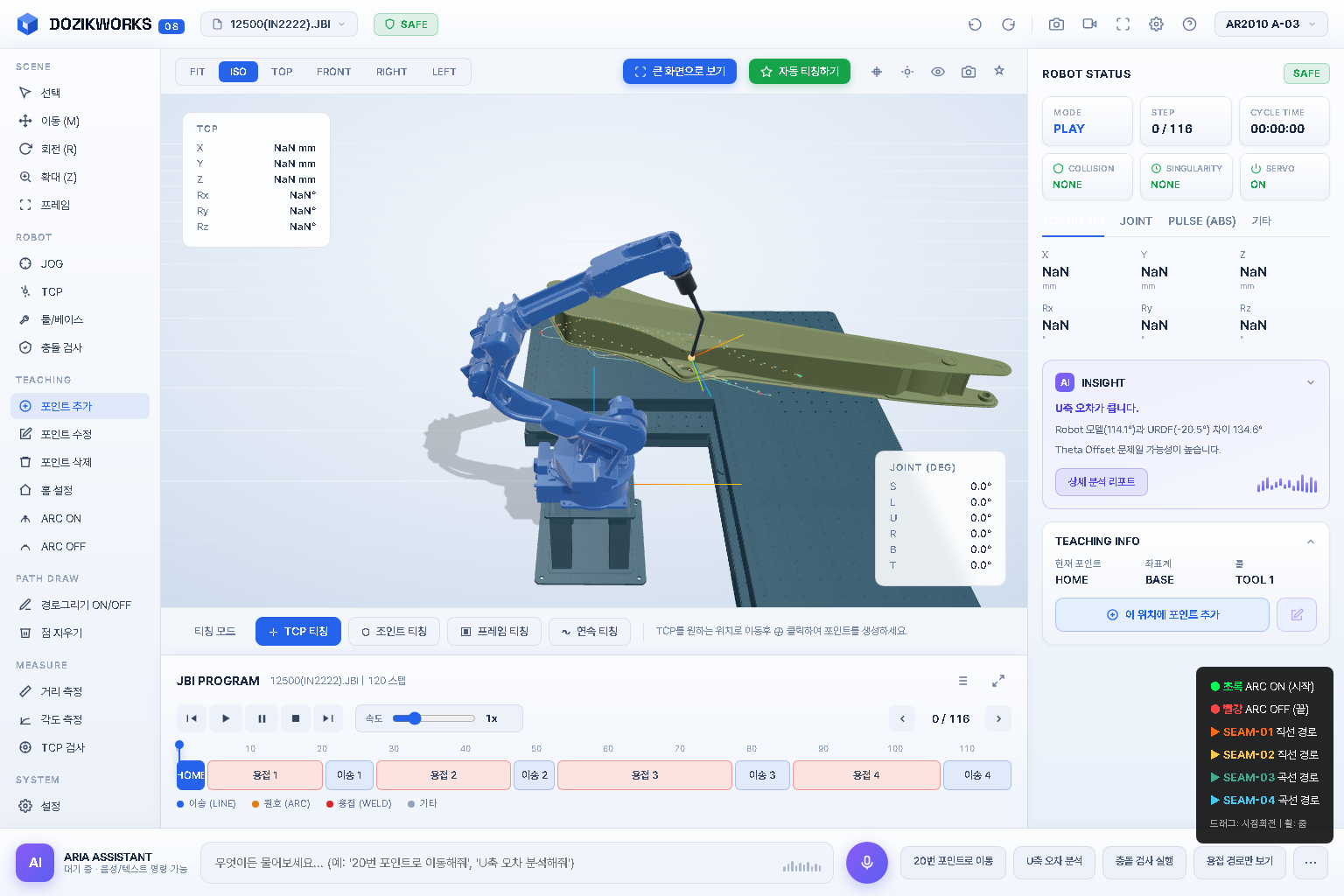Collapse the TEACHING INFO panel
This screenshot has width=1344, height=896.
(x=1311, y=542)
